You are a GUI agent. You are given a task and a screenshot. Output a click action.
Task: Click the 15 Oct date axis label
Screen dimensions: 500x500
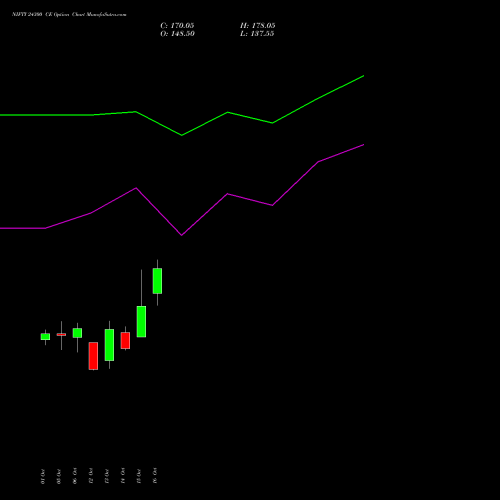coord(139,476)
